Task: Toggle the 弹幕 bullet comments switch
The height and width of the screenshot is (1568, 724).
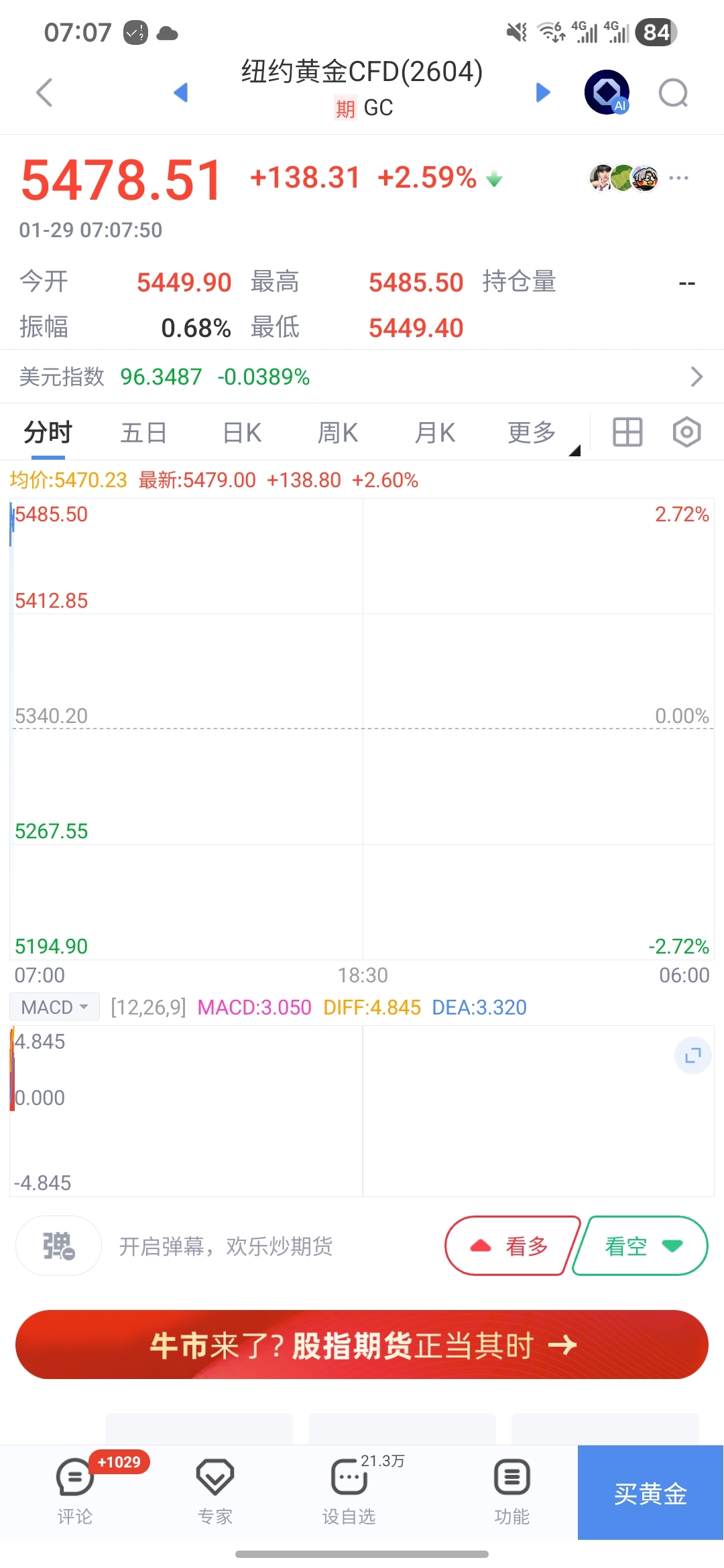Action: click(59, 1246)
